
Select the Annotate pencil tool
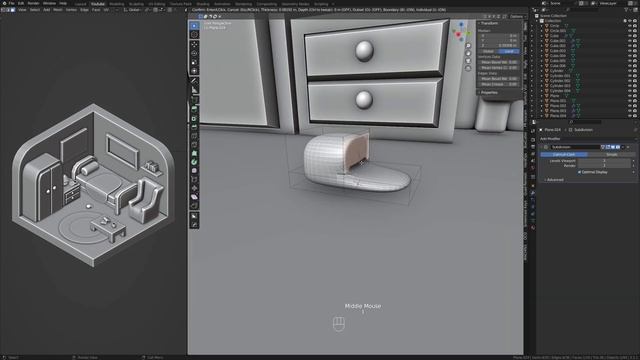click(194, 81)
